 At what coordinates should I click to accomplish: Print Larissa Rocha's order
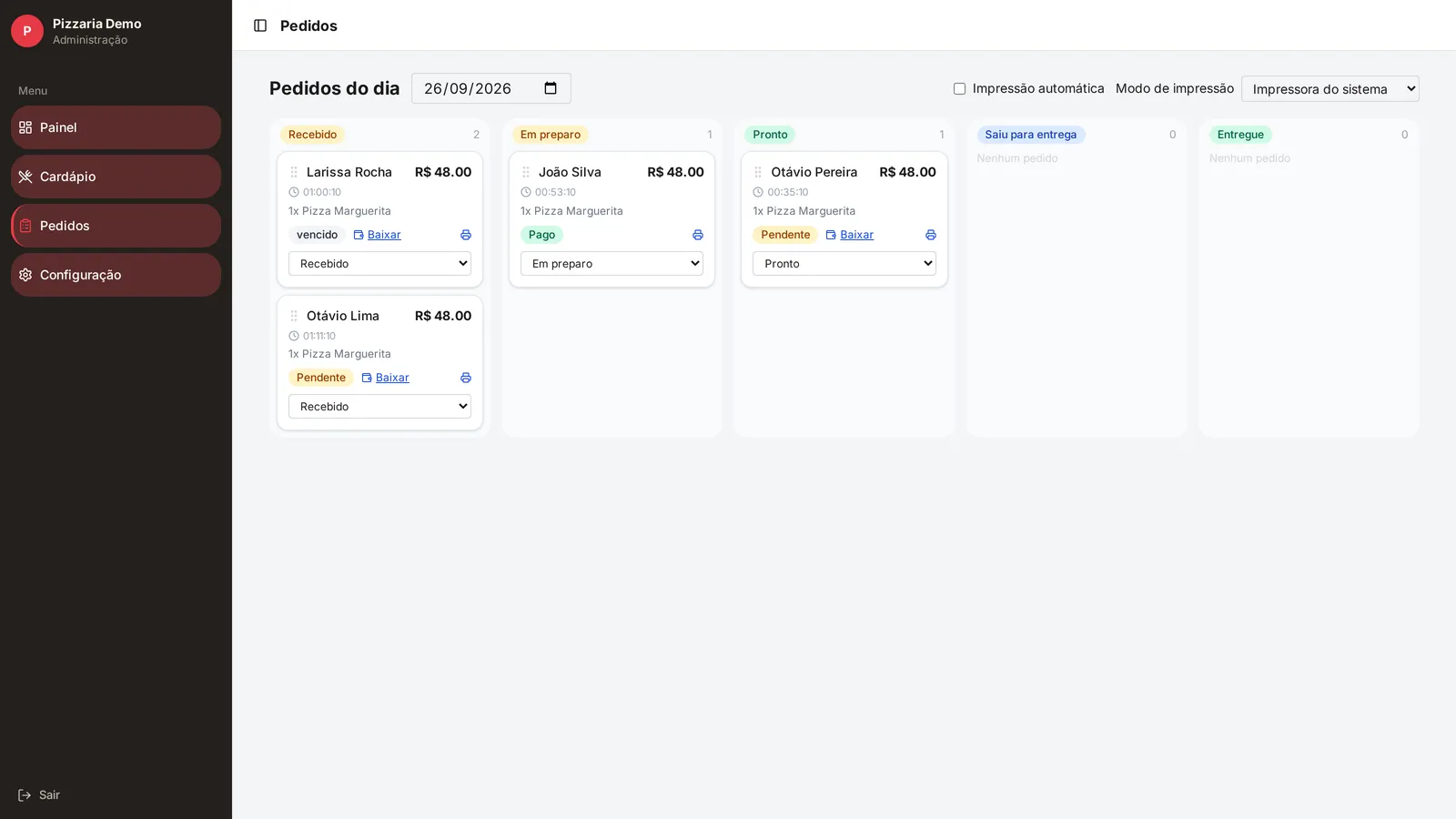(466, 235)
